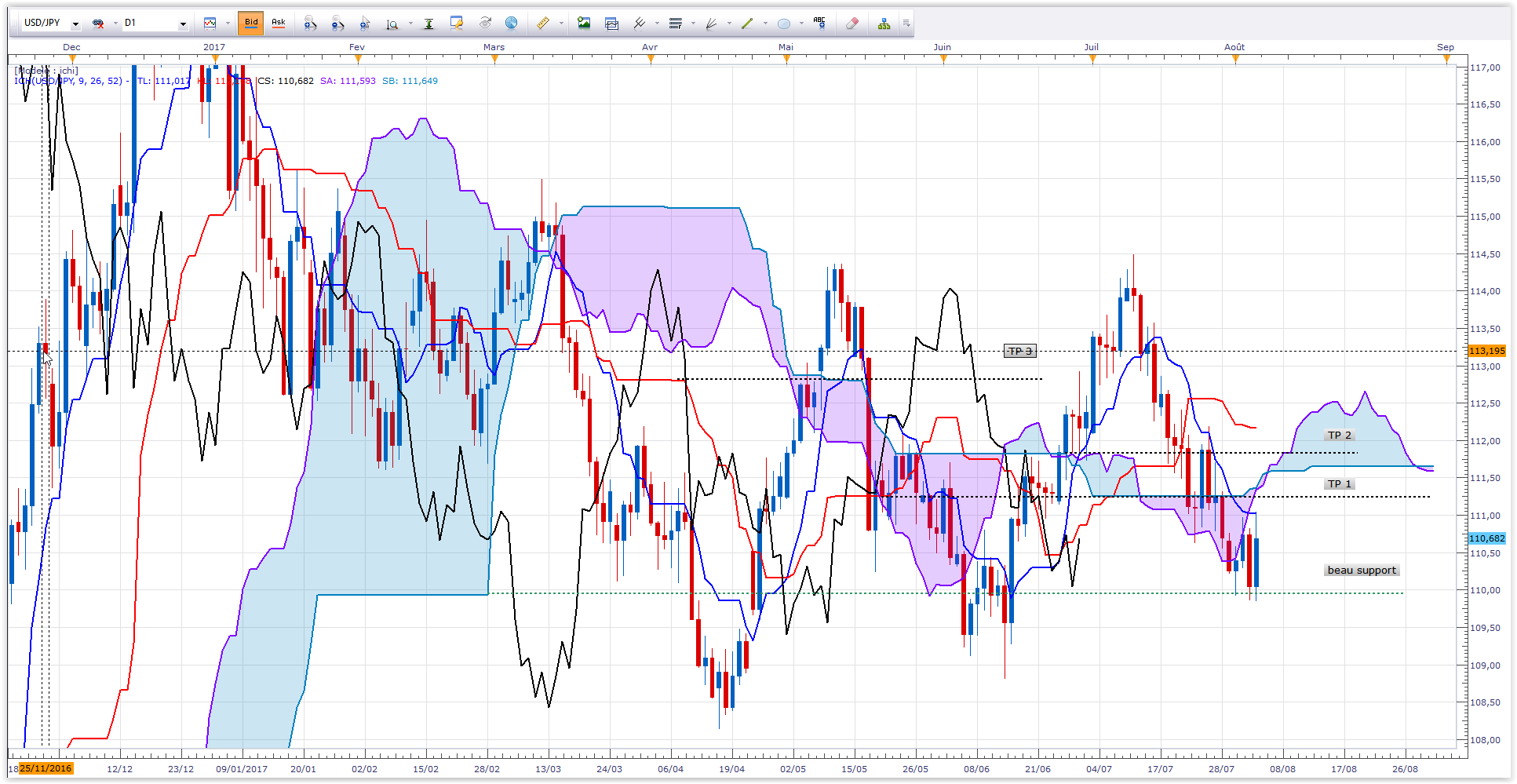Click the blue radar globe icon

[x=511, y=24]
